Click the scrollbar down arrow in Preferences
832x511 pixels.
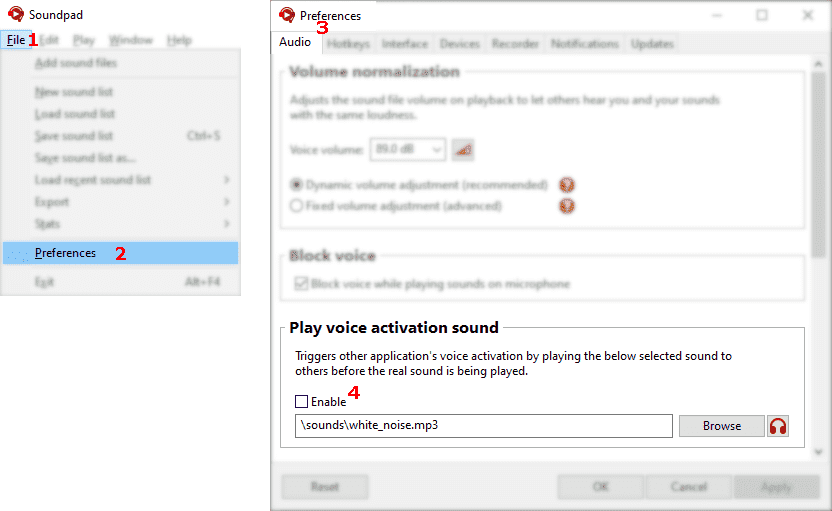pyautogui.click(x=818, y=452)
